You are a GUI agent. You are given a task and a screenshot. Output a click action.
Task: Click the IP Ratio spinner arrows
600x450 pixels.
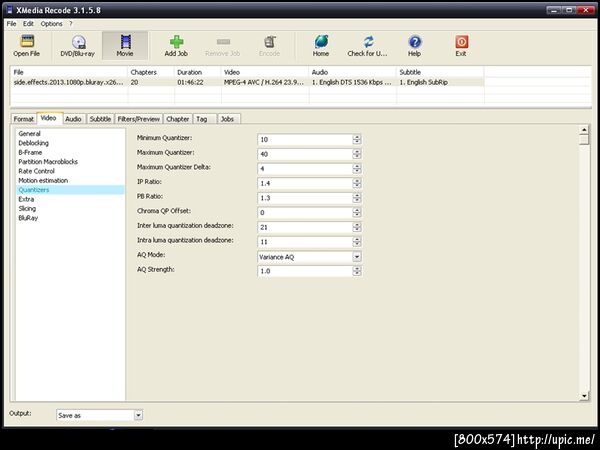coord(357,183)
